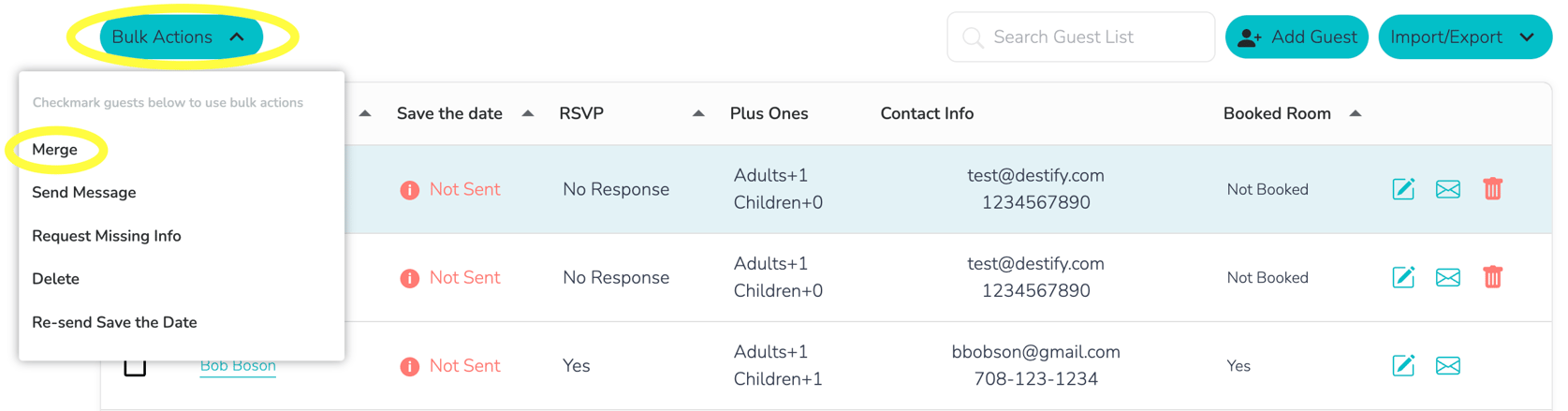The height and width of the screenshot is (411, 1568).
Task: Tick the checkbox beside Bob Boson
Action: click(135, 367)
